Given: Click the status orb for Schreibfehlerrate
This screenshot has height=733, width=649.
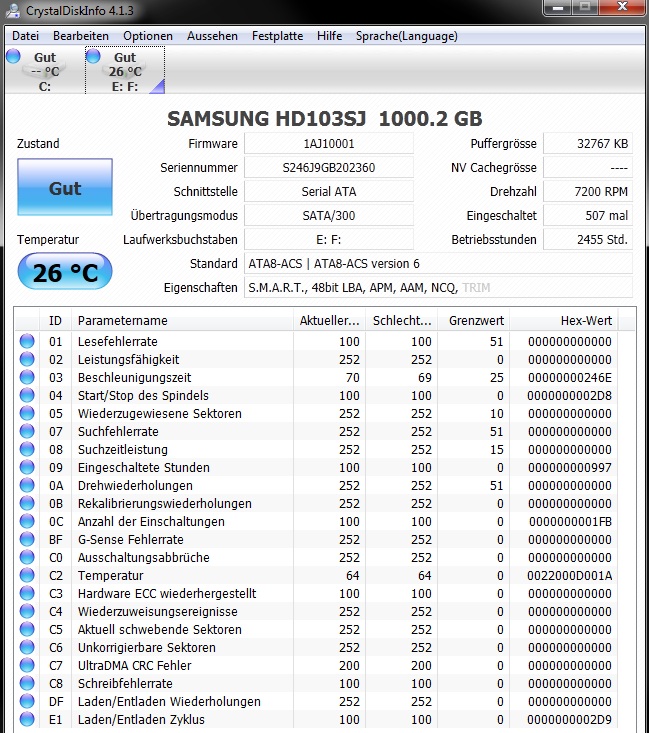Looking at the screenshot, I should 27,683.
